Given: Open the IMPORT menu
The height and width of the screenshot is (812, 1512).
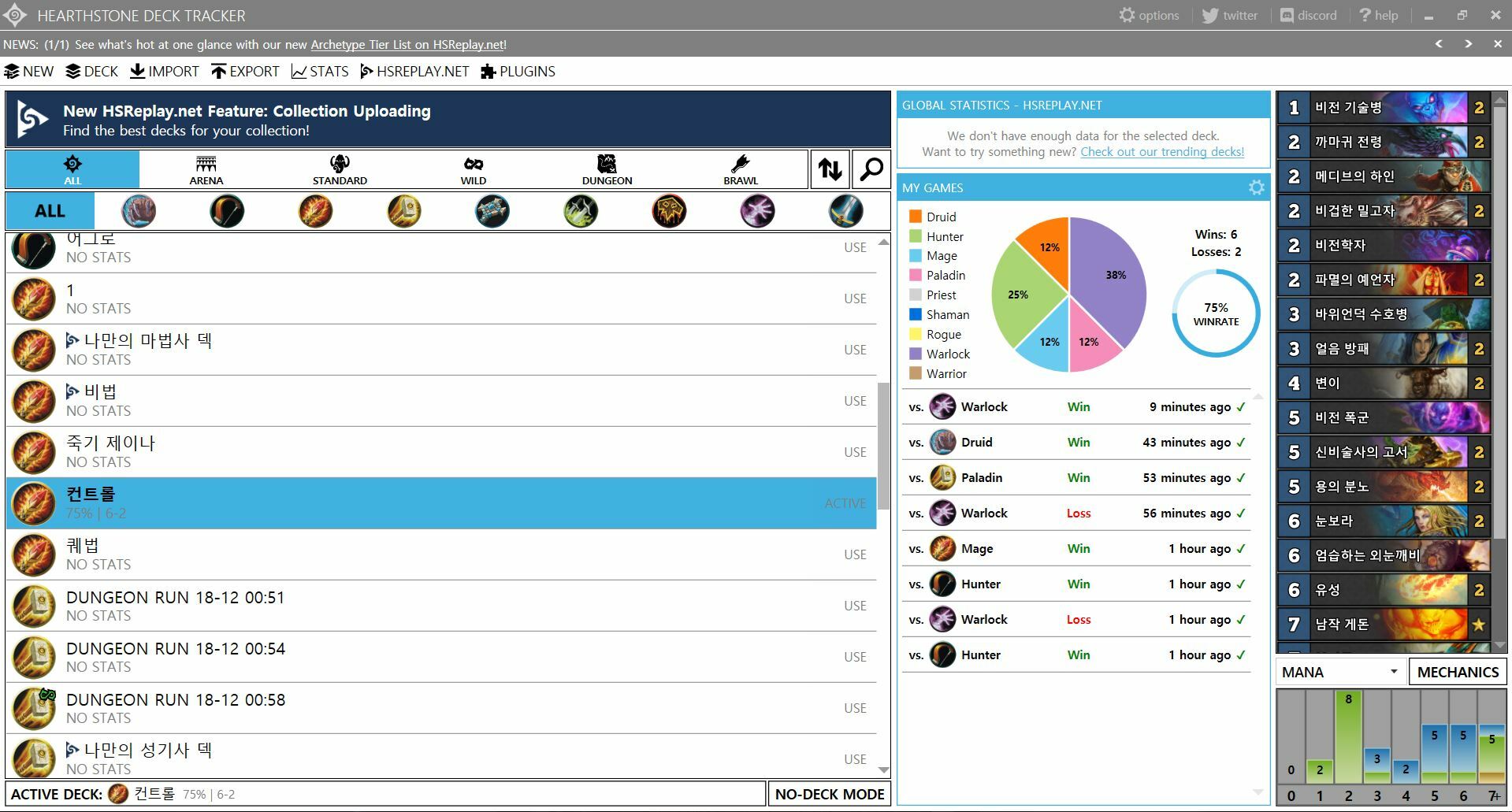Looking at the screenshot, I should point(165,72).
